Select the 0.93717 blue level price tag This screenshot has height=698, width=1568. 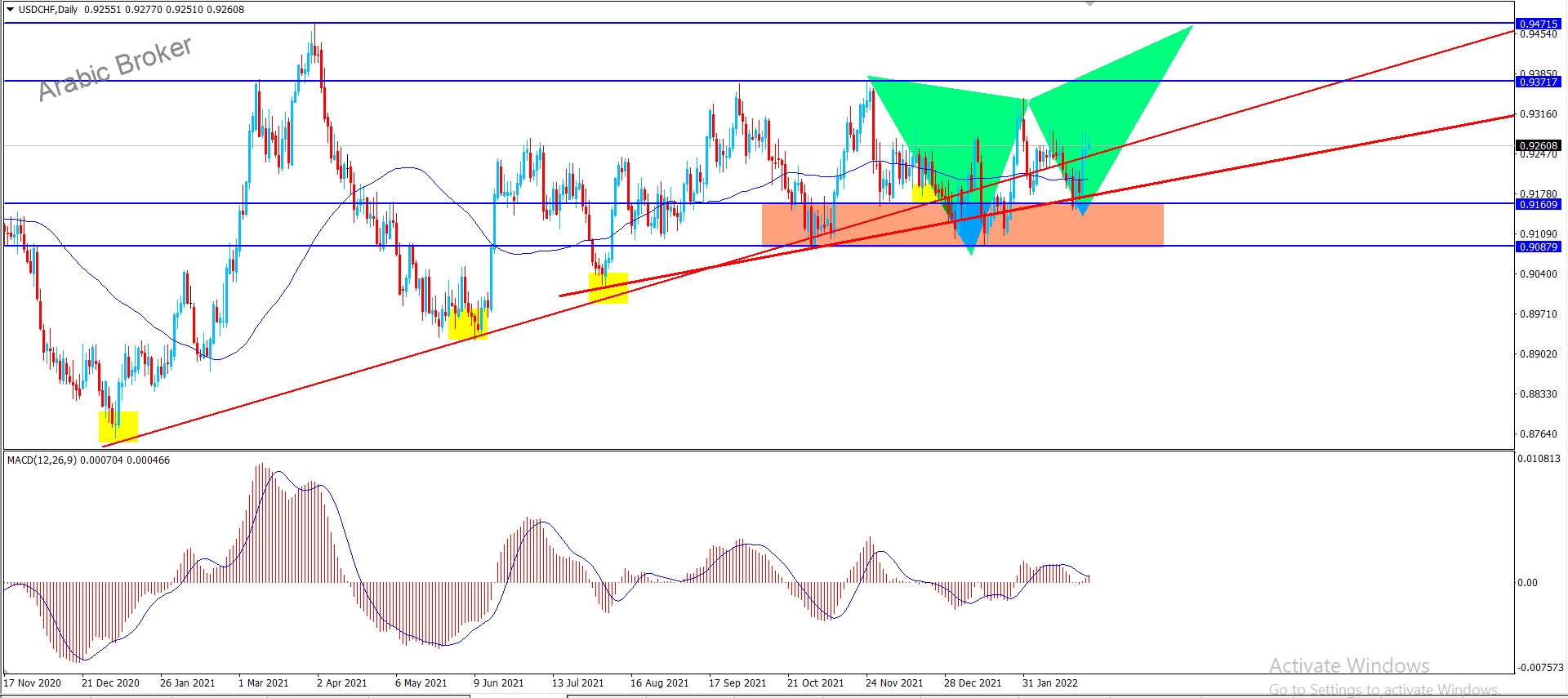click(x=1538, y=82)
